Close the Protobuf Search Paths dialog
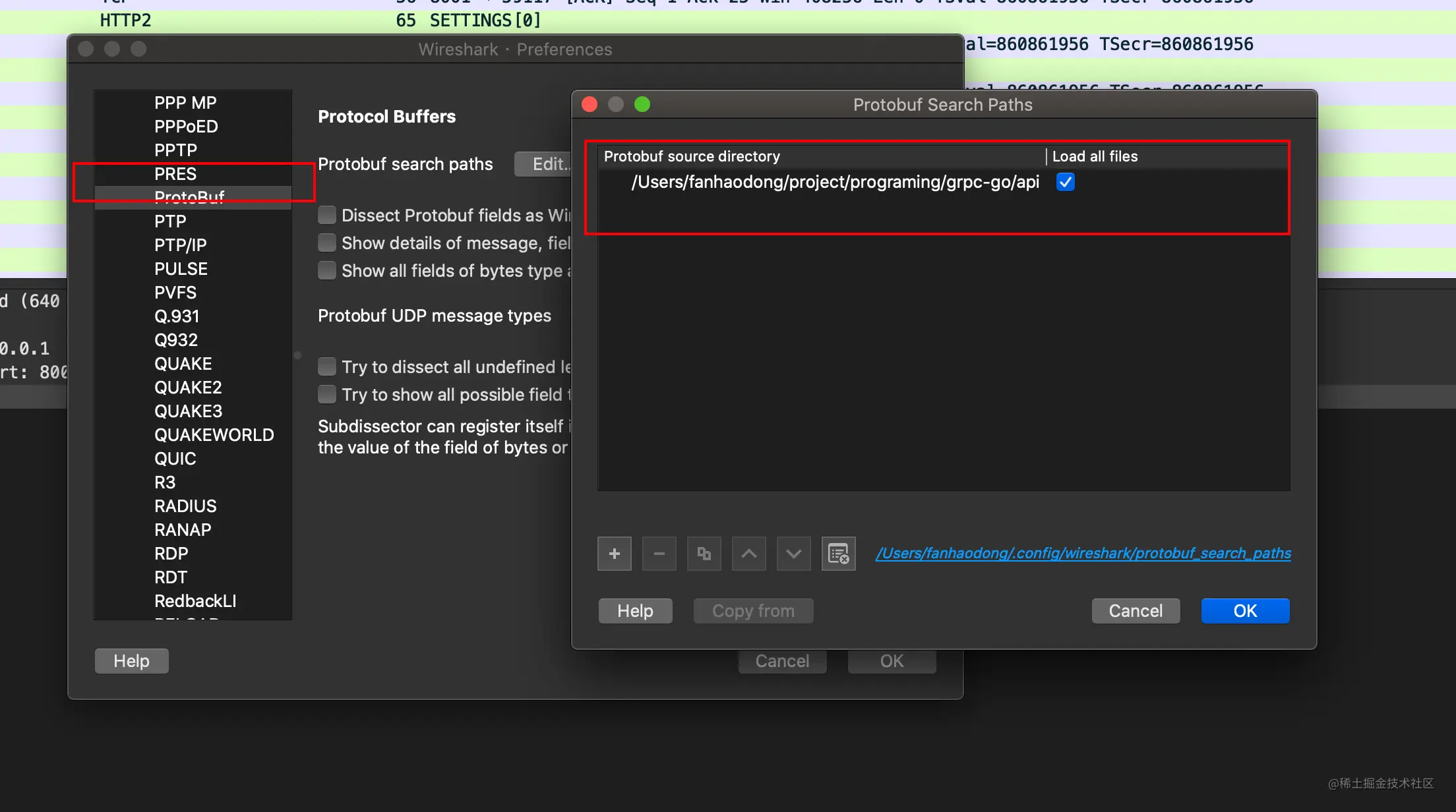 click(590, 104)
